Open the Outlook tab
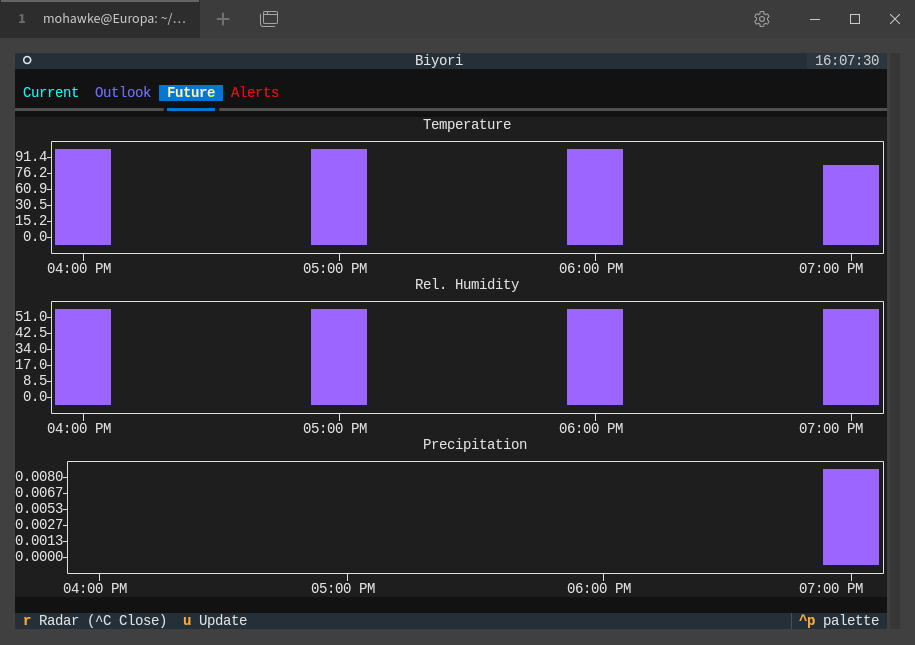 tap(123, 93)
